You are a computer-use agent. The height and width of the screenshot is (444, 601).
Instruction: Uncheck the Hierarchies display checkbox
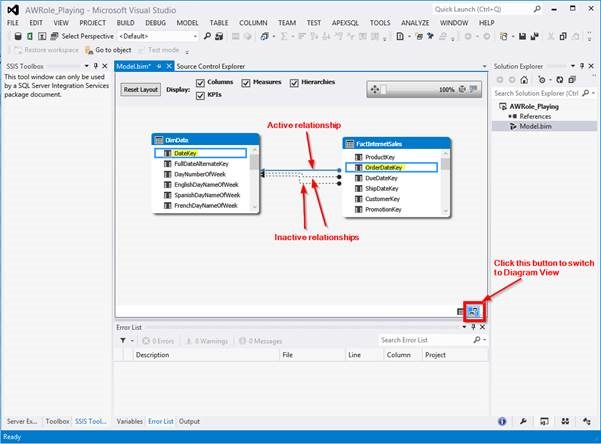294,83
